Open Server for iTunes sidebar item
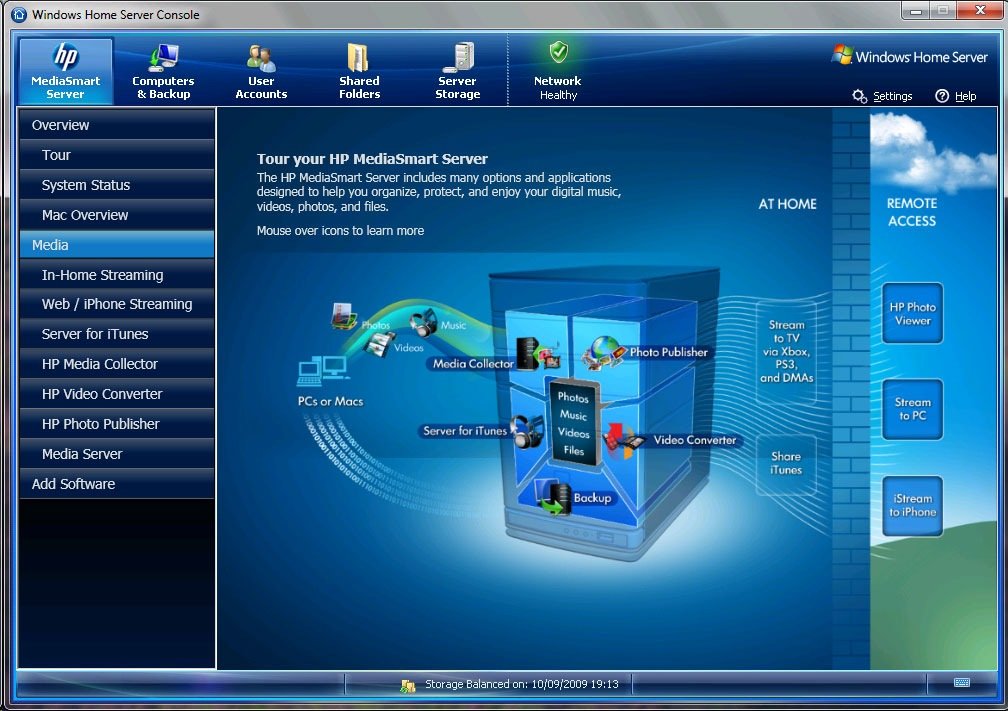1008x711 pixels. tap(117, 334)
